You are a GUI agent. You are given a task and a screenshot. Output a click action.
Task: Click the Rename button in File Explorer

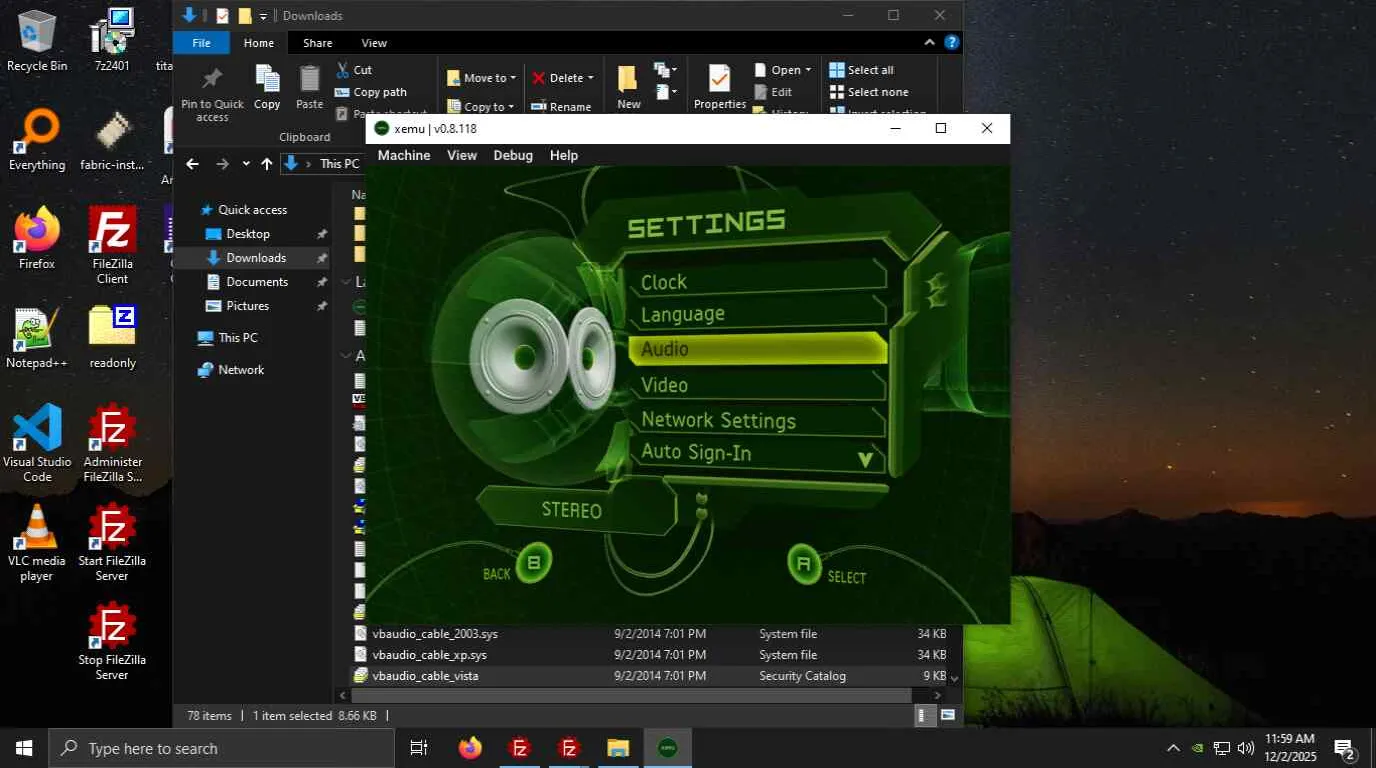(562, 107)
